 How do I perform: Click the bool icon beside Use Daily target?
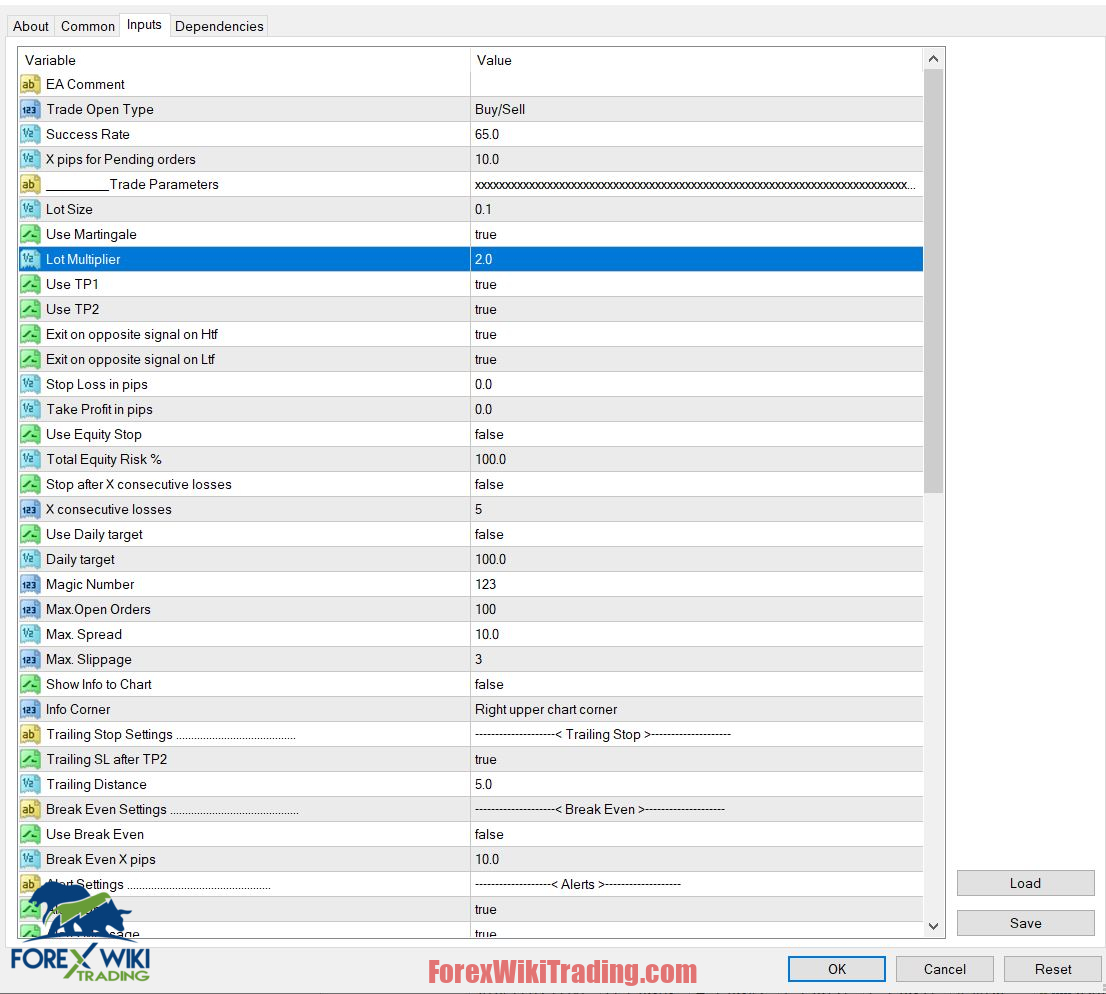[30, 535]
